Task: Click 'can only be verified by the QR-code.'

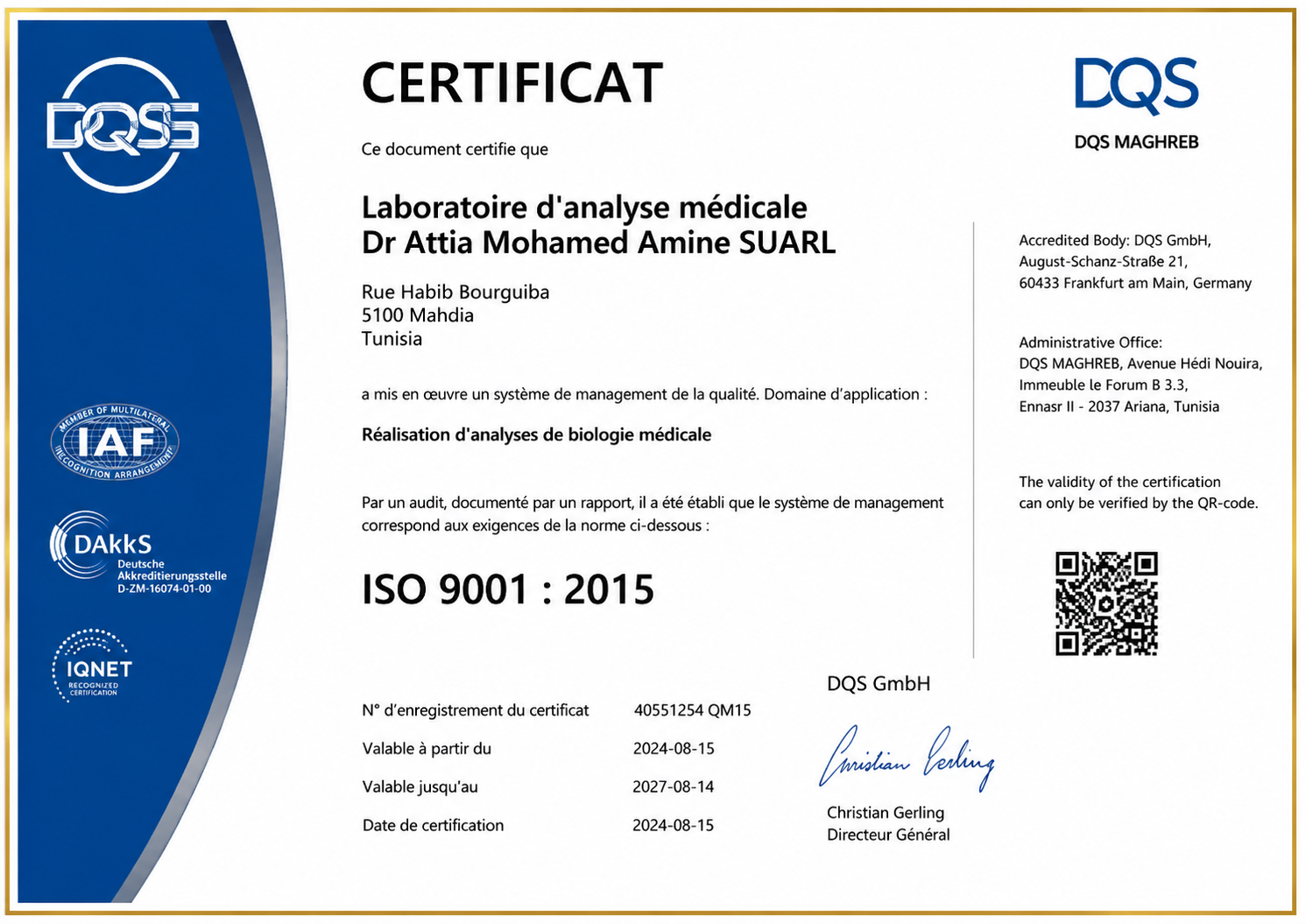Action: tap(1139, 504)
